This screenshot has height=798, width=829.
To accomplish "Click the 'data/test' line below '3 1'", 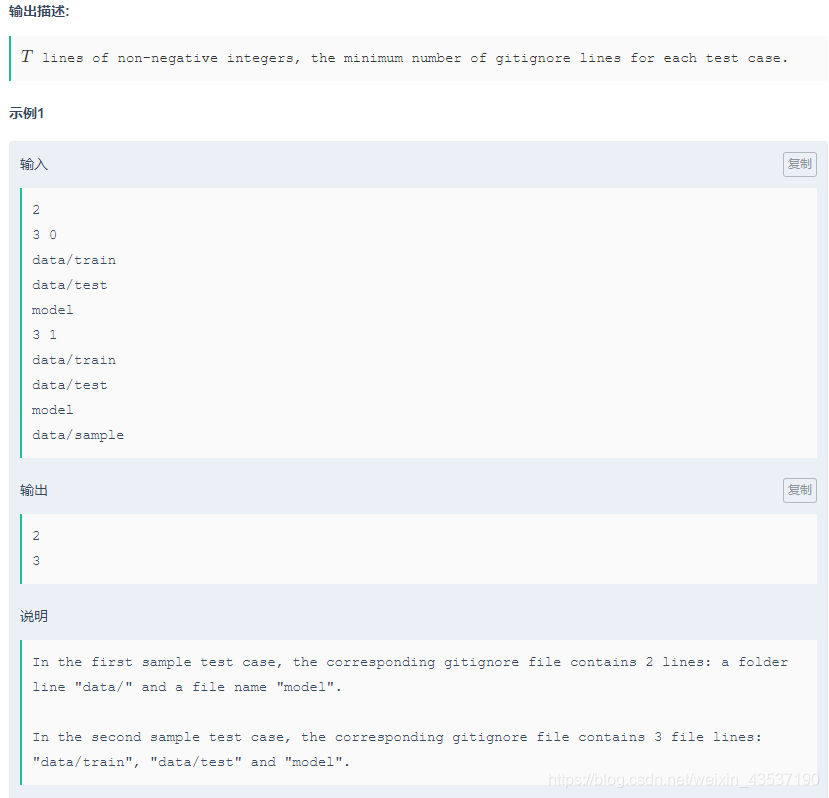I will pyautogui.click(x=70, y=385).
